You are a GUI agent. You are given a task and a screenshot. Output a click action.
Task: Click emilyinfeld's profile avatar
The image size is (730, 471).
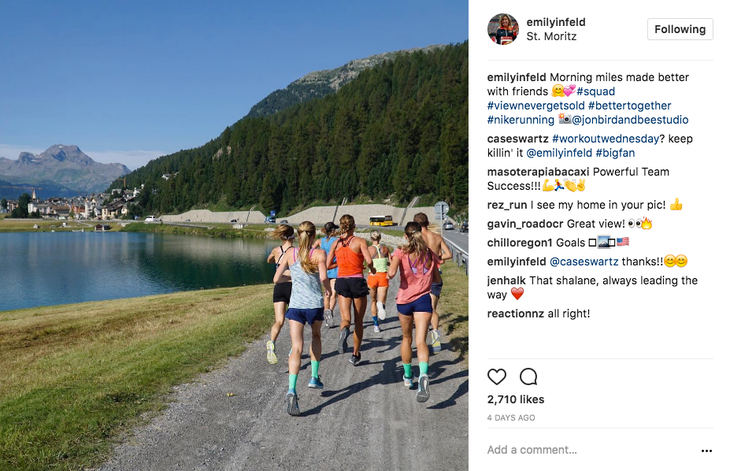(x=503, y=29)
